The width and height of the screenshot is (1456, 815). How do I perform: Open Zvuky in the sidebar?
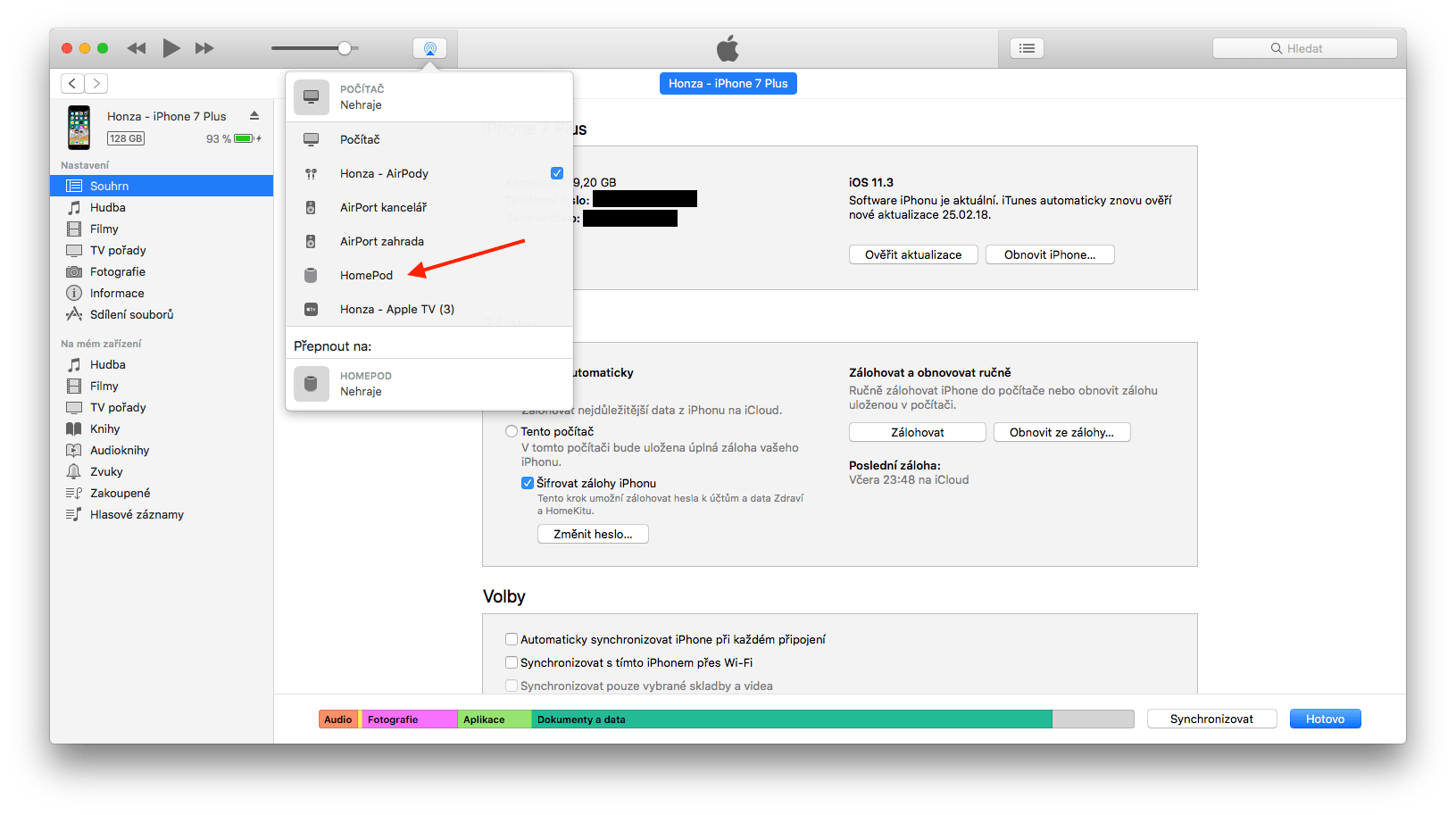click(x=162, y=471)
